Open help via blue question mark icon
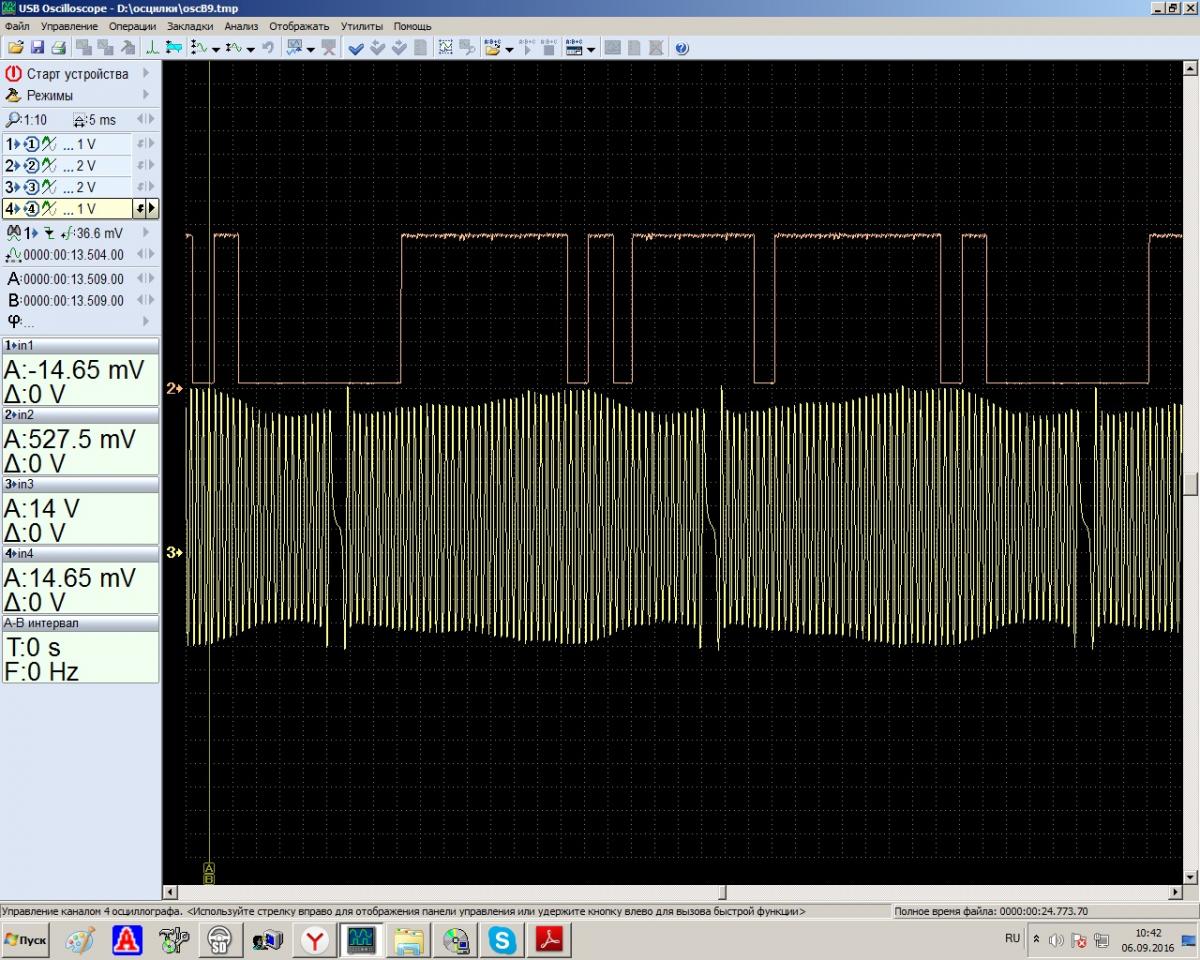Screen dimensions: 1200x960 682,48
